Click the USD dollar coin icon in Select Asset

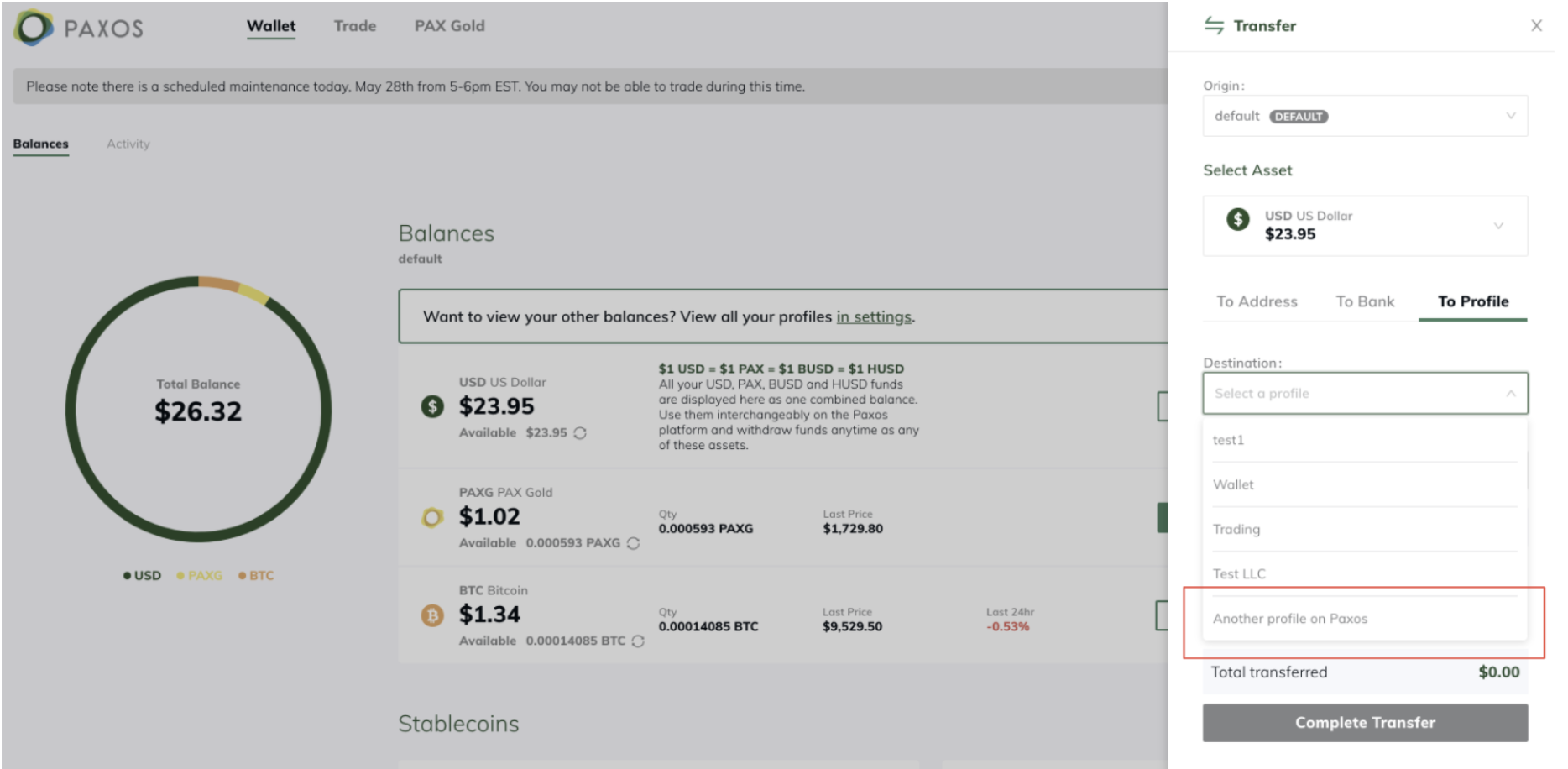(x=1237, y=221)
